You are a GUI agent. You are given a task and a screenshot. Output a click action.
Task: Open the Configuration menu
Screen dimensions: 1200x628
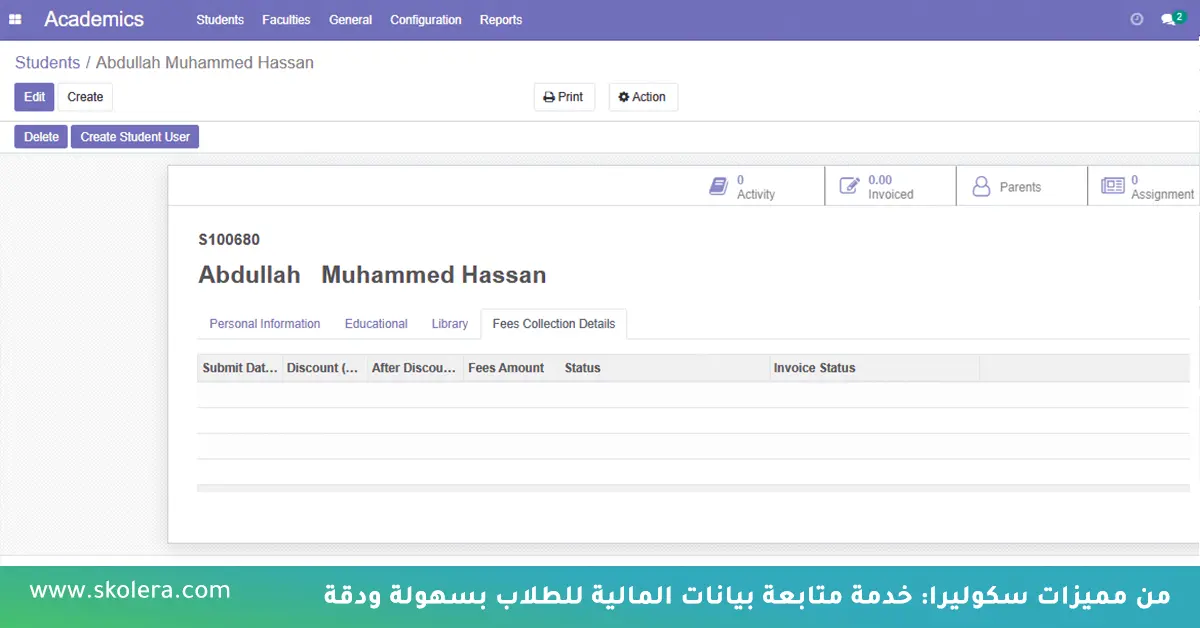click(426, 20)
